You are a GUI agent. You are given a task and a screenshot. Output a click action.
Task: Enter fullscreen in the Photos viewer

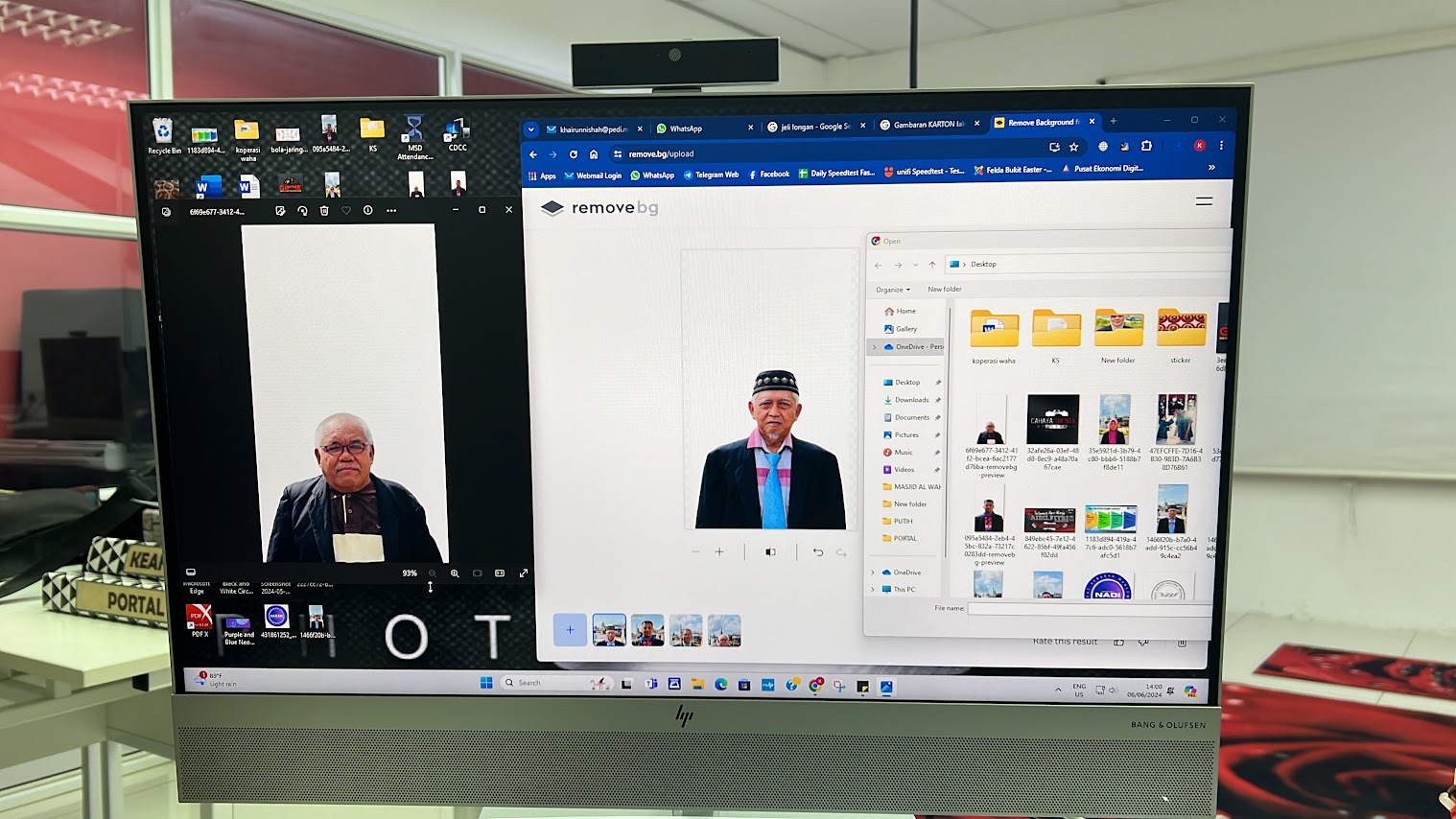524,573
